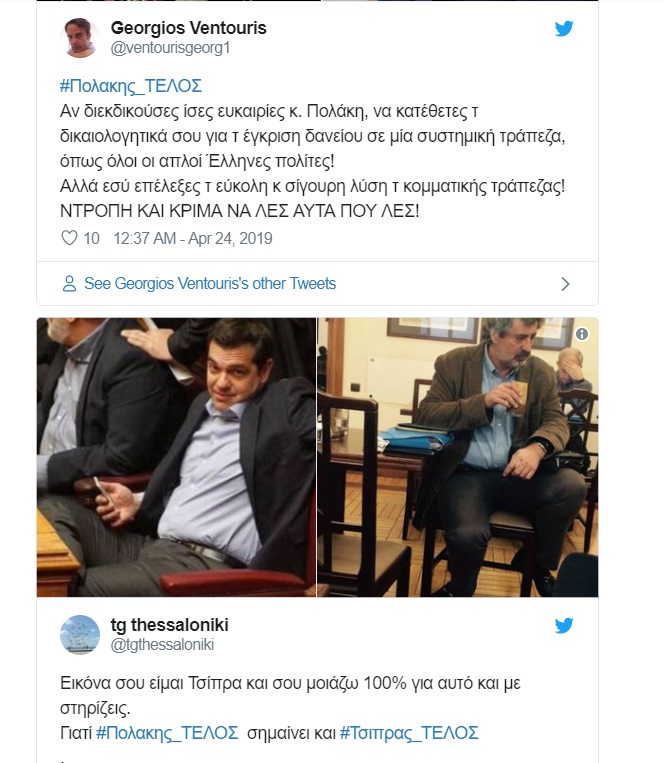Expand the chevron arrow for other Tweets
Image resolution: width=665 pixels, height=763 pixels.
click(x=565, y=284)
